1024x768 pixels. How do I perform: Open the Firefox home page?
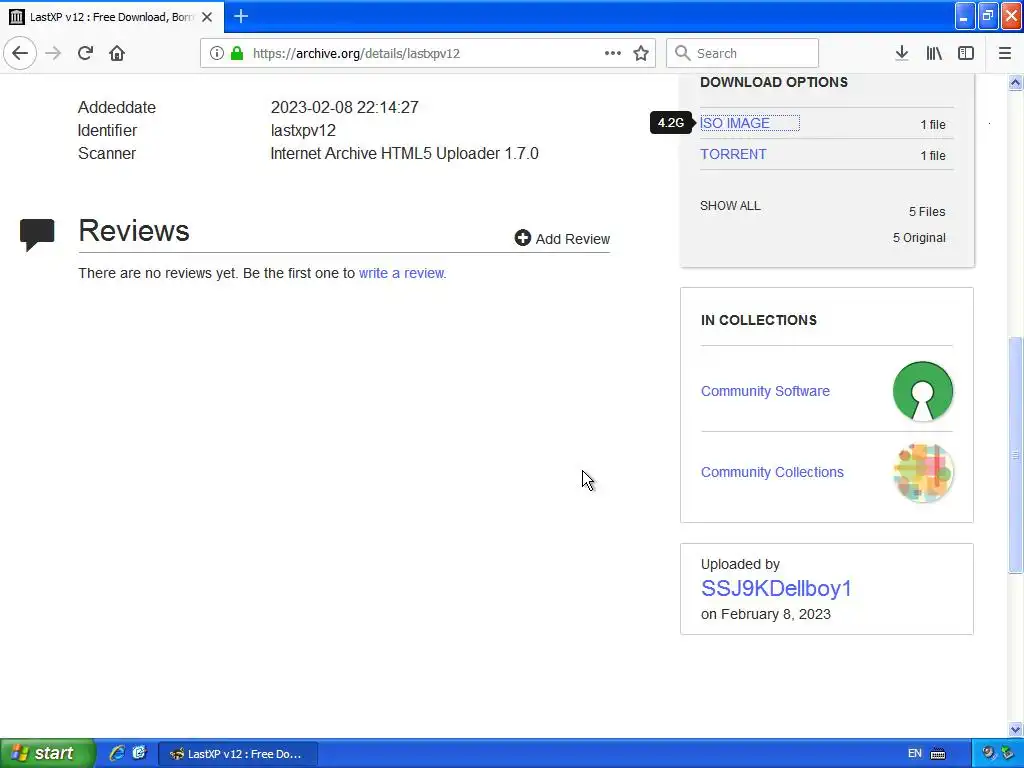click(x=117, y=53)
